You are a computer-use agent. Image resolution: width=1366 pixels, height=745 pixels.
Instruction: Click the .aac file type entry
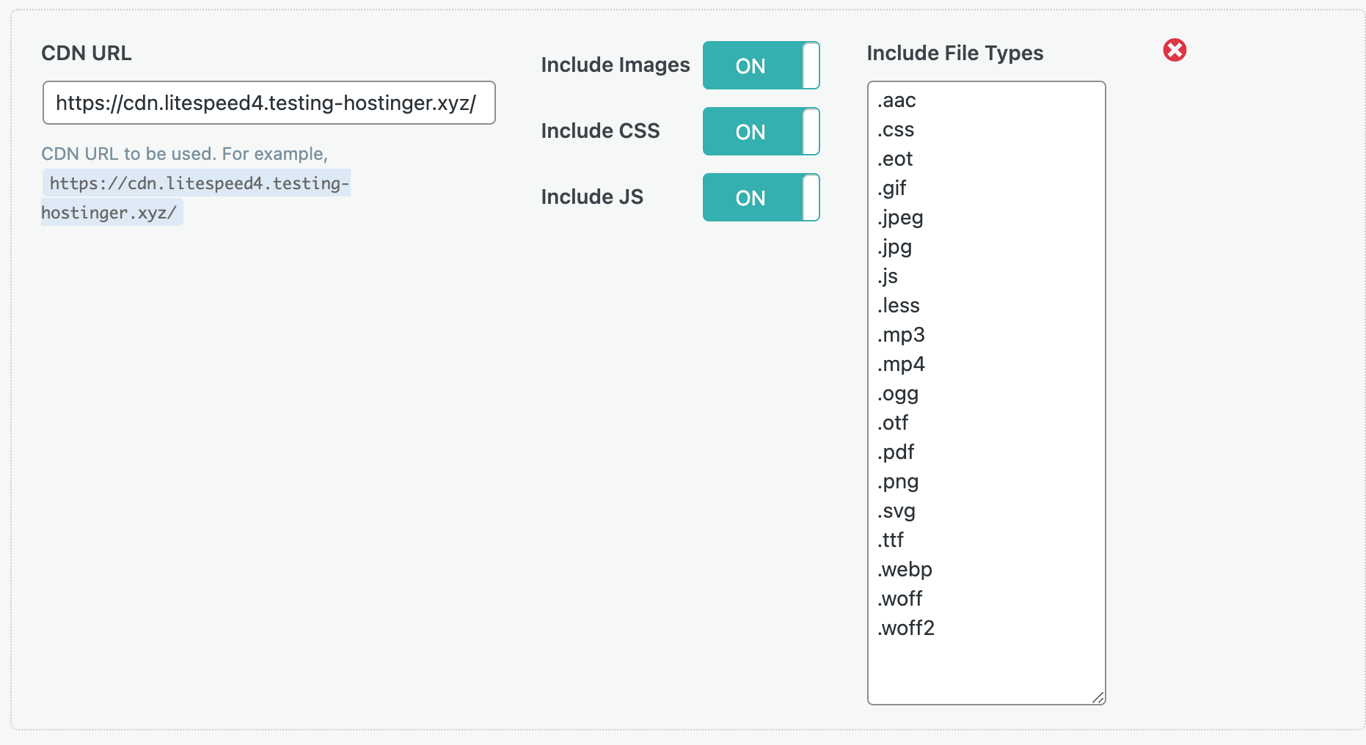(x=897, y=100)
